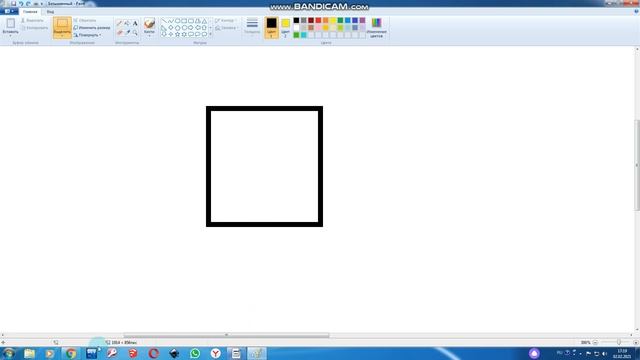Click the Изменить размер resize button
The image size is (640, 360).
click(92, 28)
